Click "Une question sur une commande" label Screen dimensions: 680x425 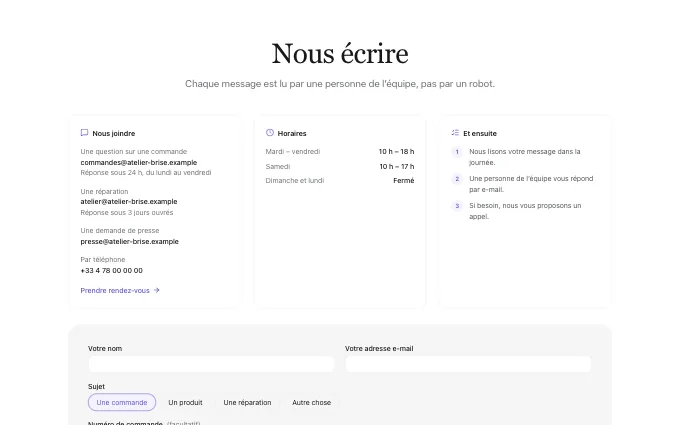pyautogui.click(x=134, y=152)
